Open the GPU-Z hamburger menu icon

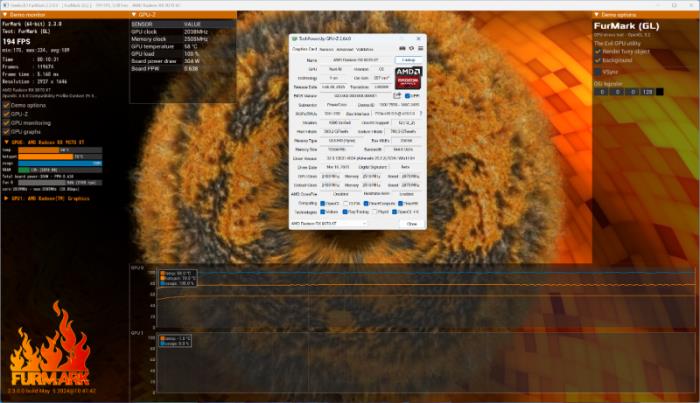[x=420, y=48]
